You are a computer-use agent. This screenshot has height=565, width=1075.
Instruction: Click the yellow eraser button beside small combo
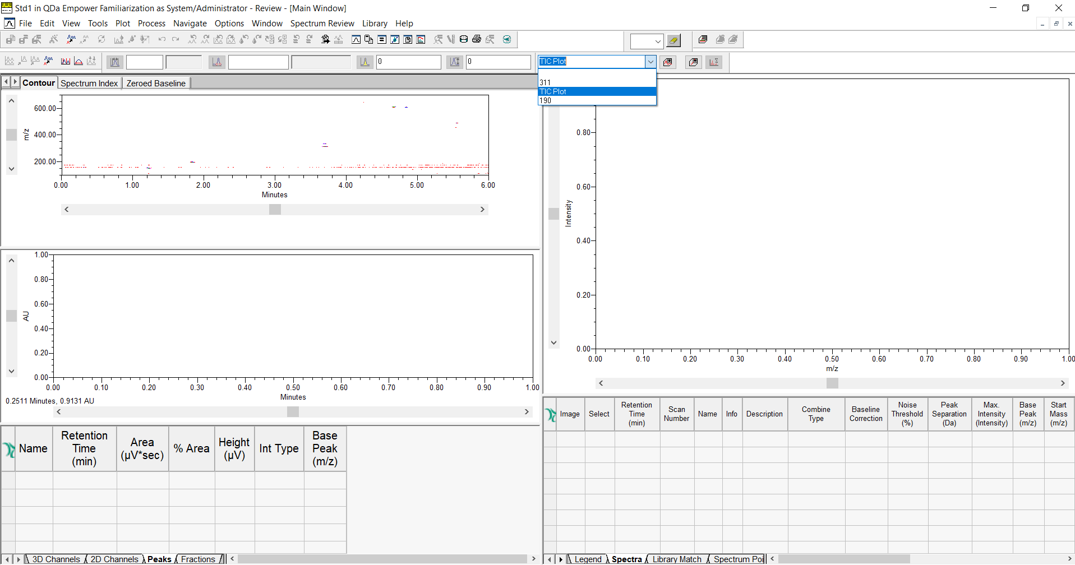pyautogui.click(x=674, y=40)
